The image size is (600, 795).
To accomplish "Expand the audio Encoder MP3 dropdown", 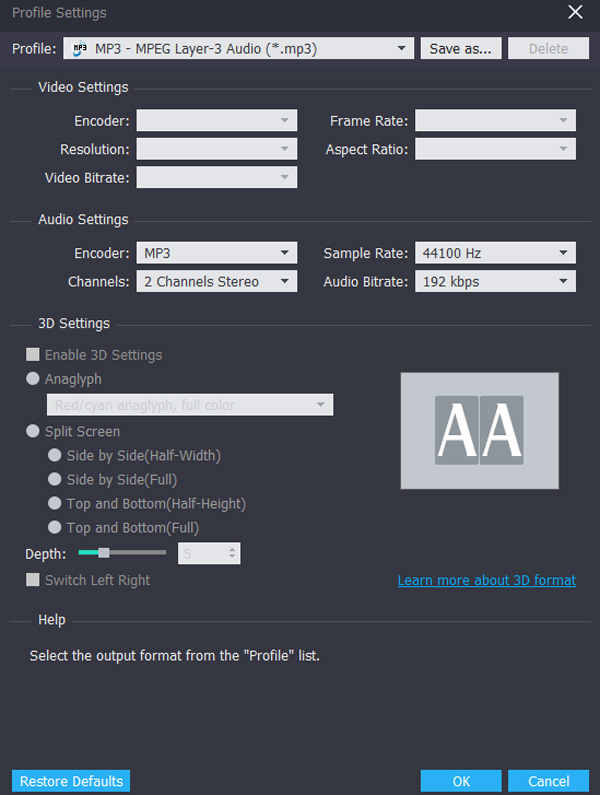I will point(285,254).
